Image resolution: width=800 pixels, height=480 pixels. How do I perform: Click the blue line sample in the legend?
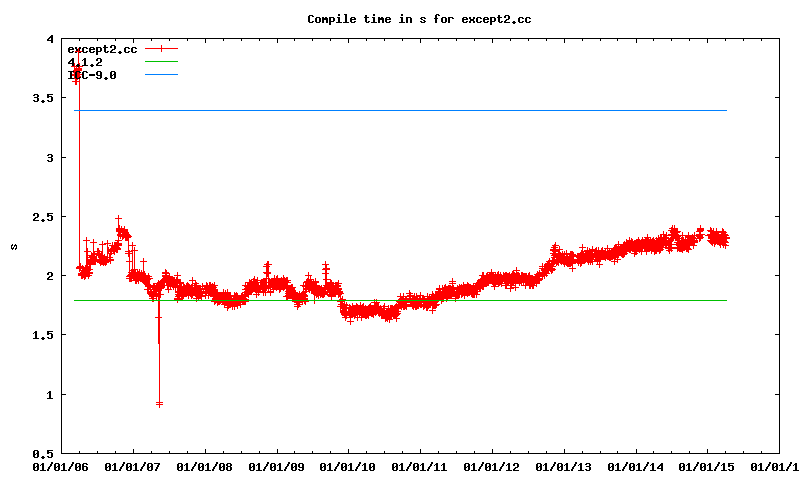pyautogui.click(x=160, y=75)
